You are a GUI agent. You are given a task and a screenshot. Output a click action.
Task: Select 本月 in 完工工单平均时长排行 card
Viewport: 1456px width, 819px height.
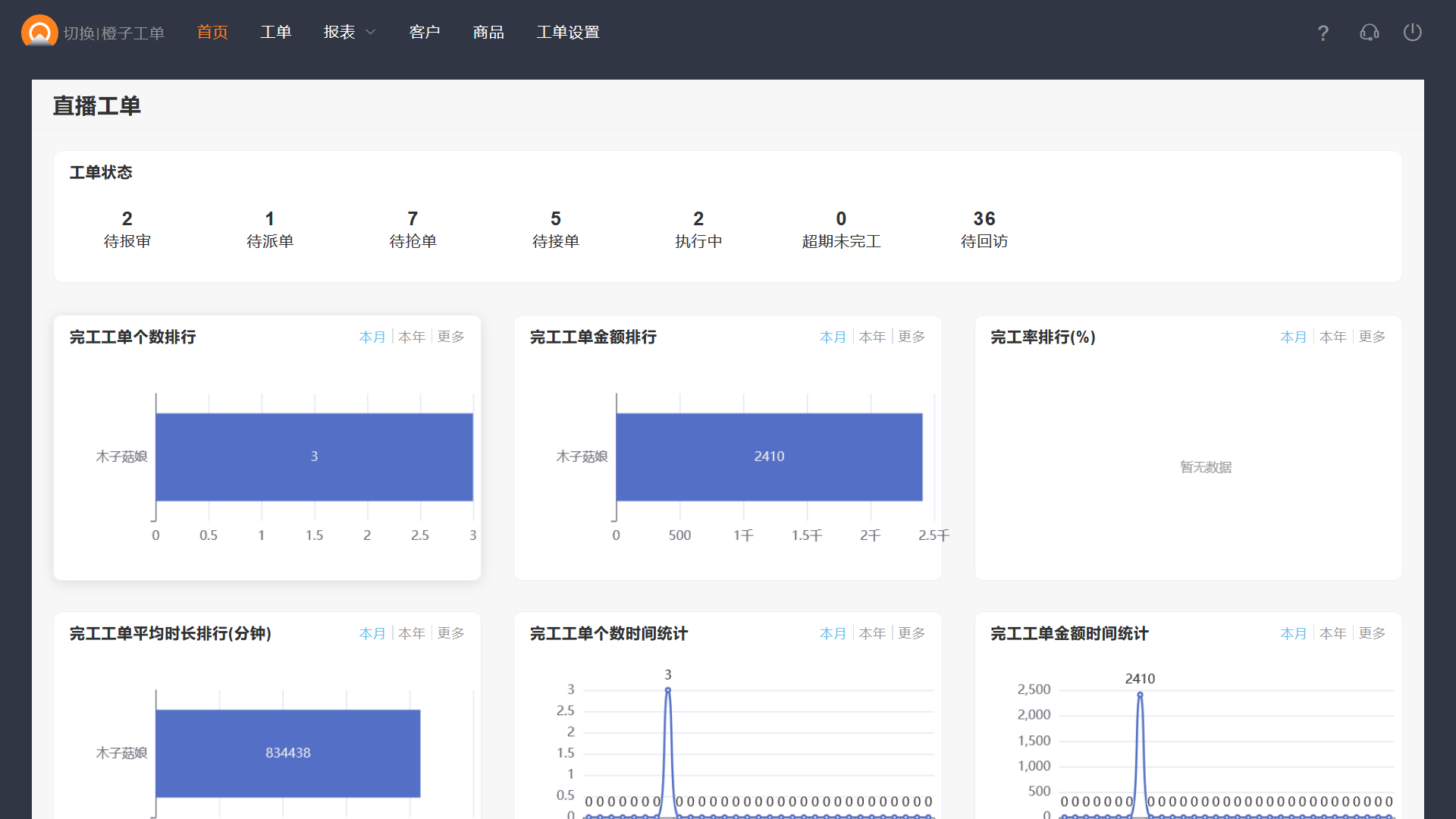point(372,633)
